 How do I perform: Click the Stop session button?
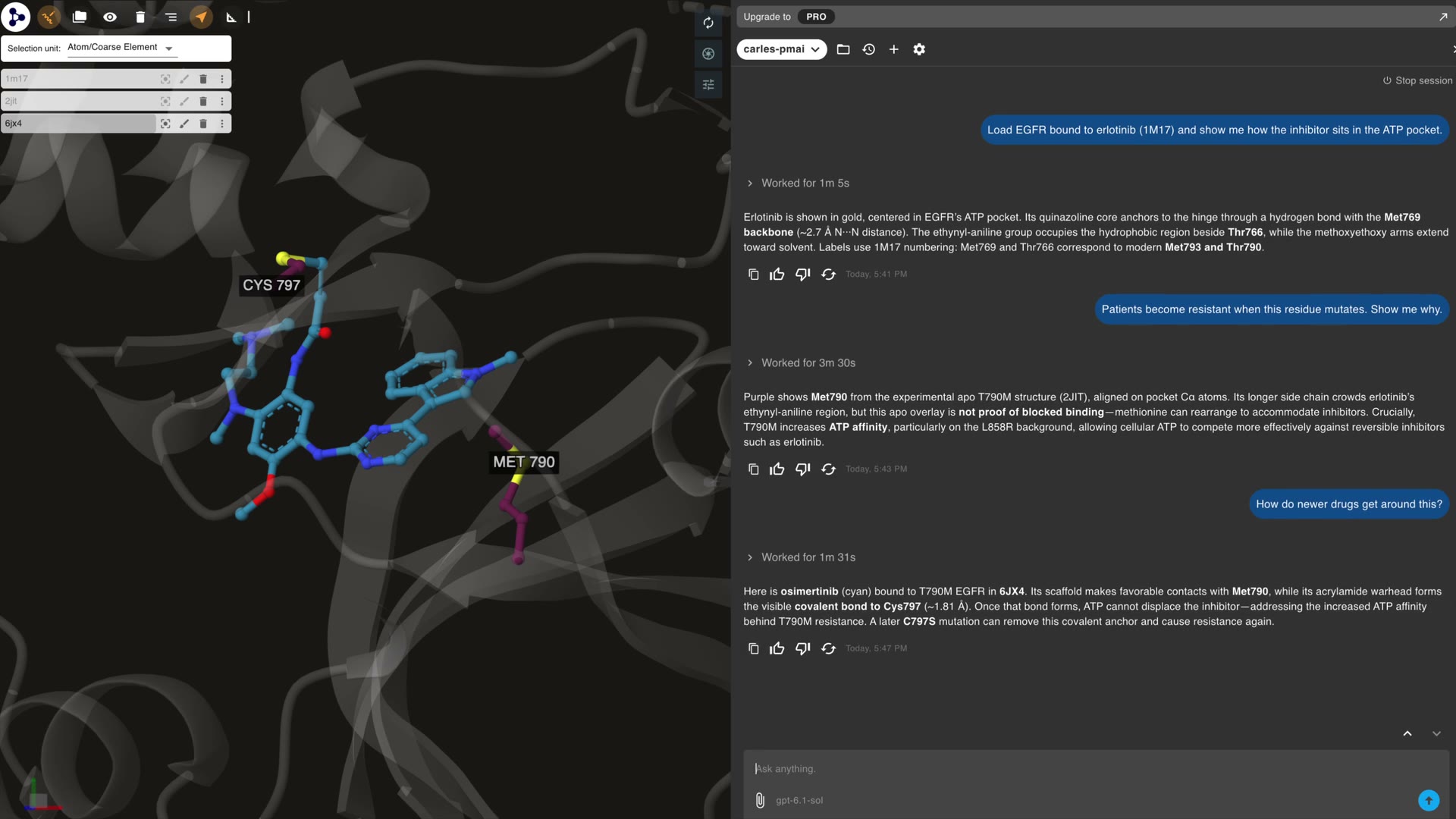(x=1417, y=80)
